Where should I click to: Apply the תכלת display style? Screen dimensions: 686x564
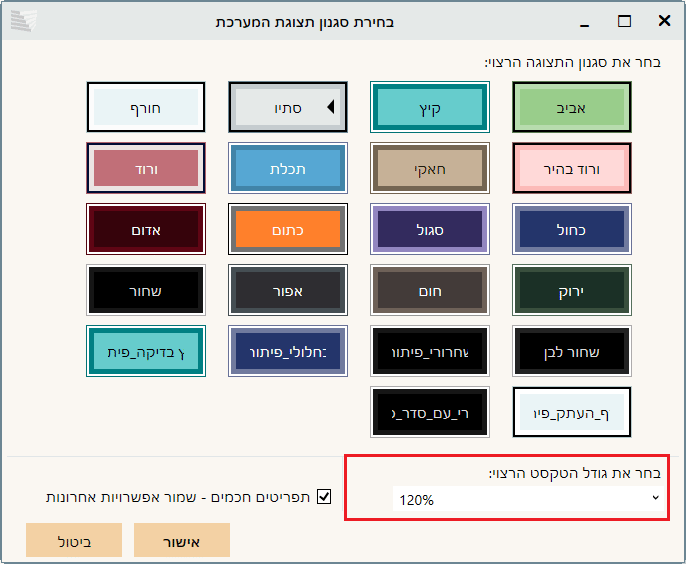tap(288, 168)
